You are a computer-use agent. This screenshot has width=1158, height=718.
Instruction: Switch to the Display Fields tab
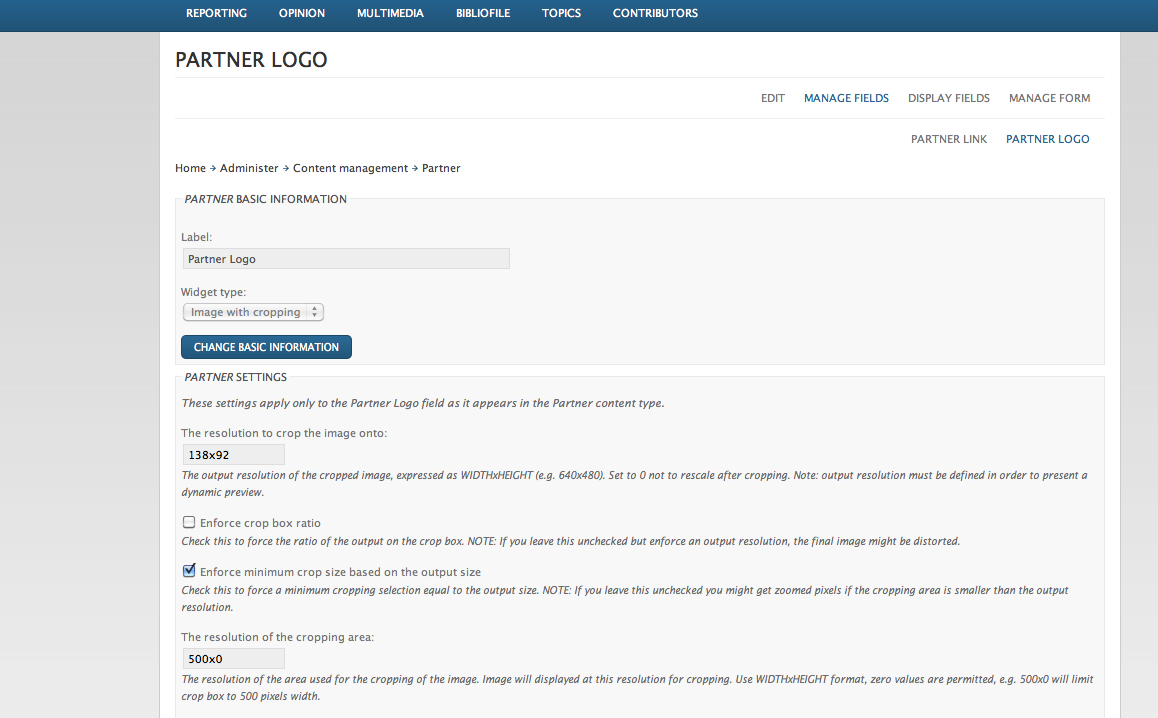coord(949,98)
